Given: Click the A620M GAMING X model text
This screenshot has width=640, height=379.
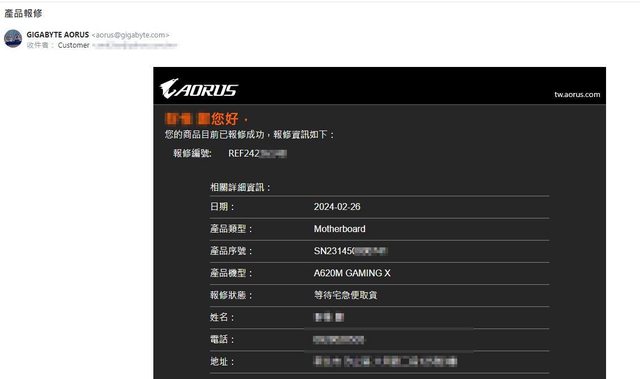Looking at the screenshot, I should [352, 273].
